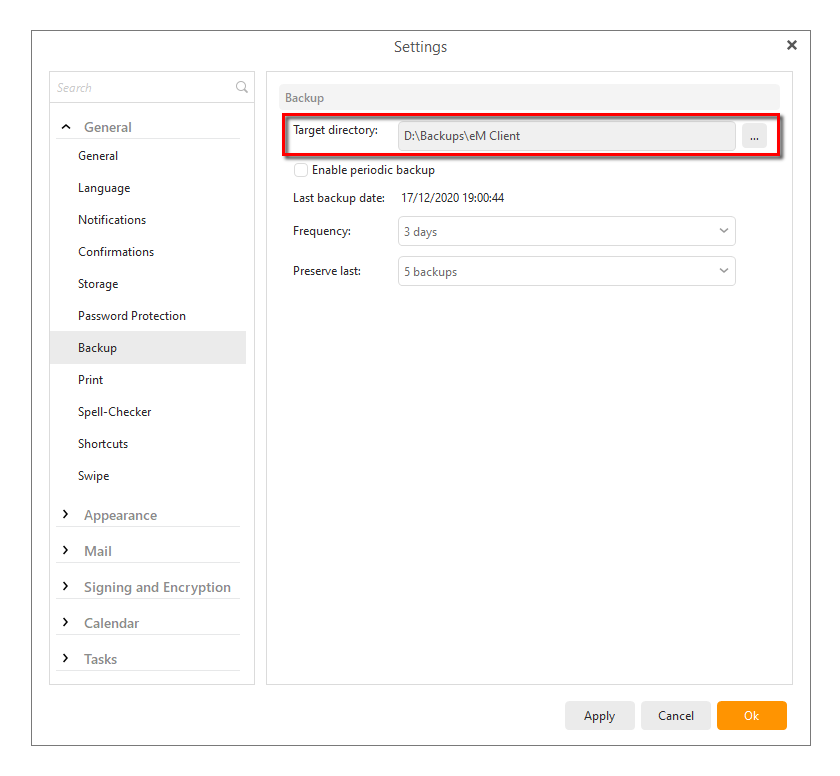The height and width of the screenshot is (776, 840).
Task: Focus the settings Search field
Action: 144,87
